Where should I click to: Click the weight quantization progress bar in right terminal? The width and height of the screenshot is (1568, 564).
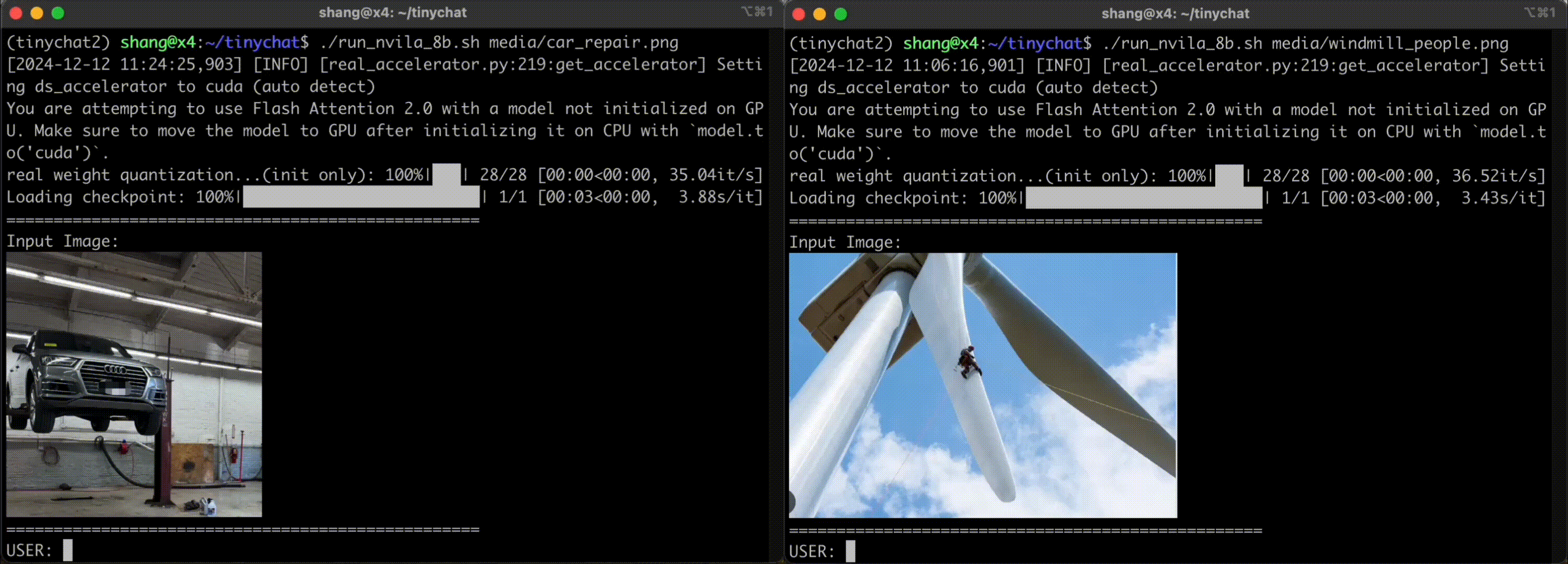[1229, 177]
